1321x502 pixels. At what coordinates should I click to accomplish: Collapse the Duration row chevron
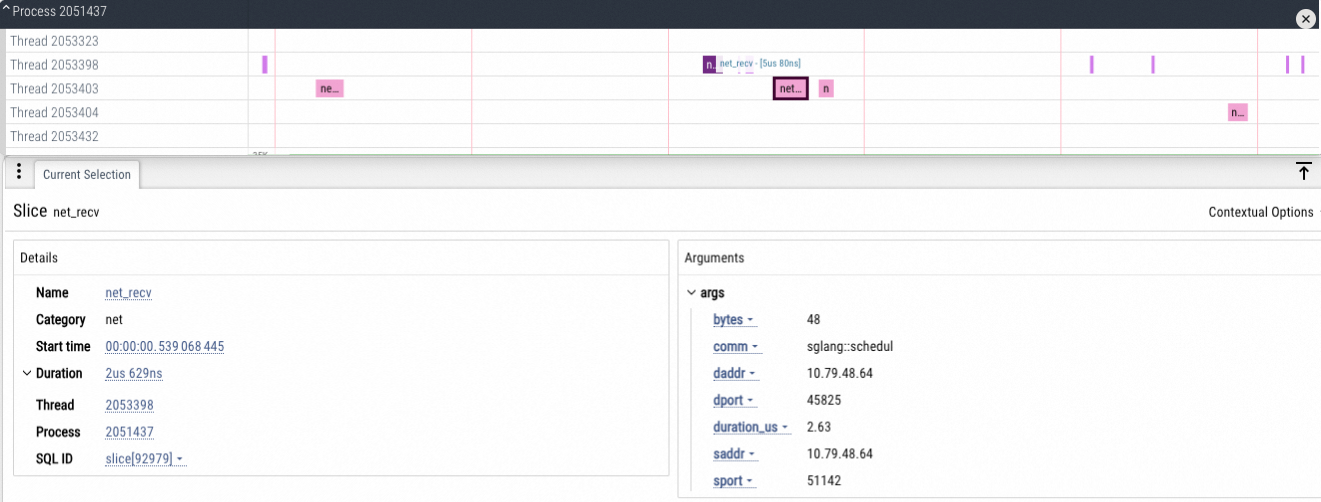point(26,373)
